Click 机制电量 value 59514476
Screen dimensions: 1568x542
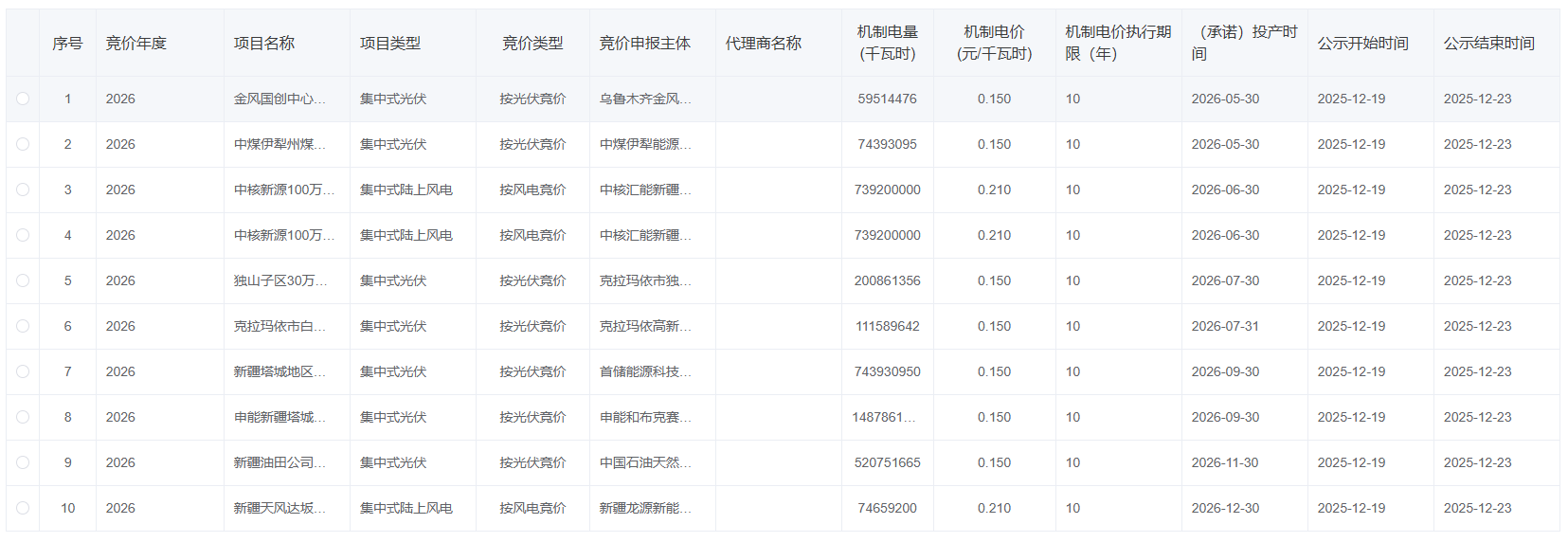click(887, 99)
